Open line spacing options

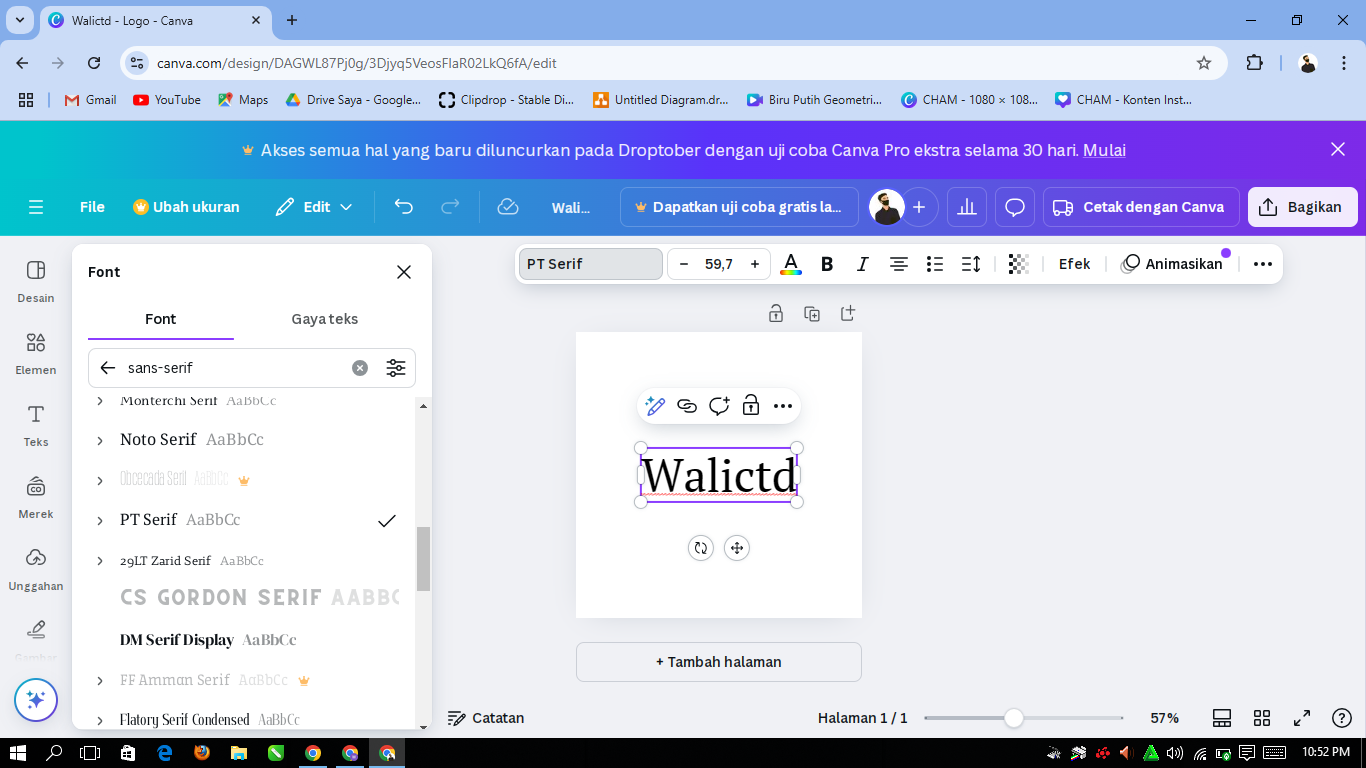click(x=971, y=264)
